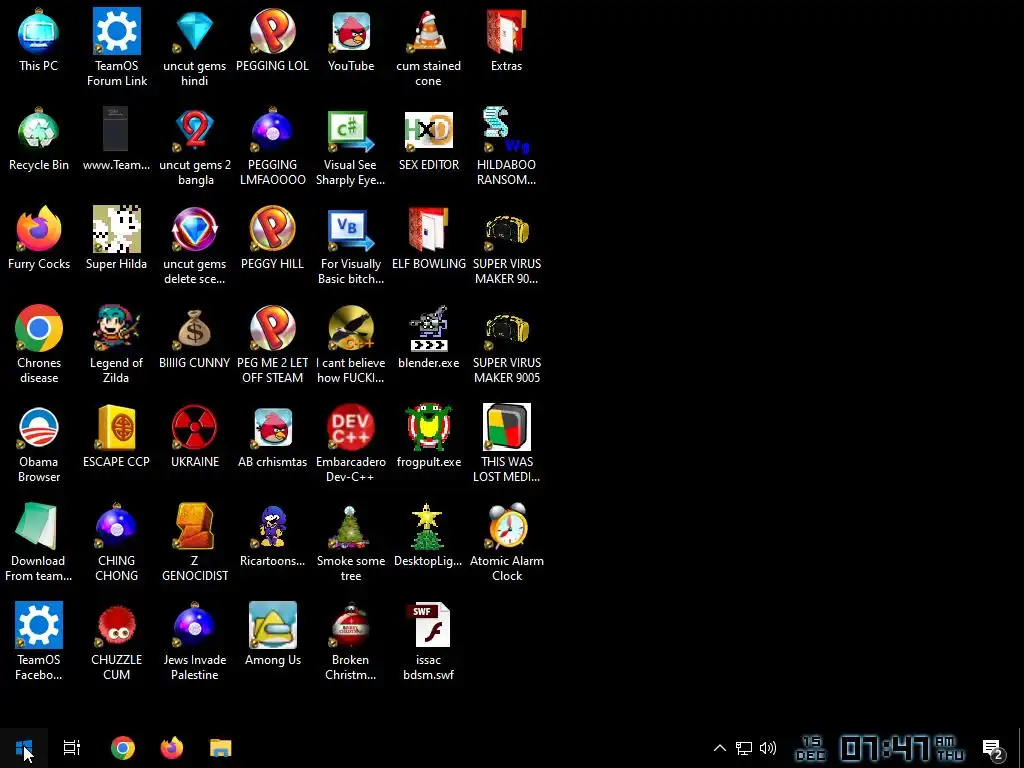Select the Broken Christm... ornament icon

tap(351, 643)
